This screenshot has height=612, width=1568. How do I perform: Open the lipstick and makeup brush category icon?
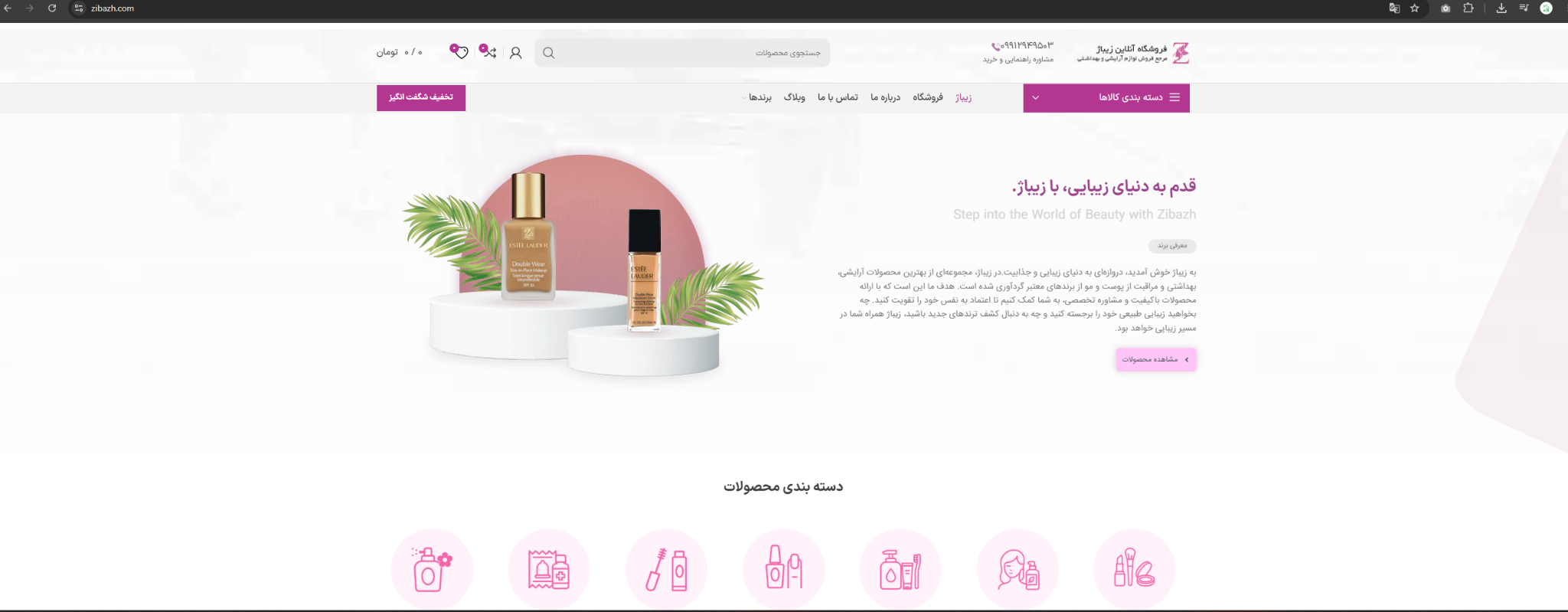tap(1135, 569)
